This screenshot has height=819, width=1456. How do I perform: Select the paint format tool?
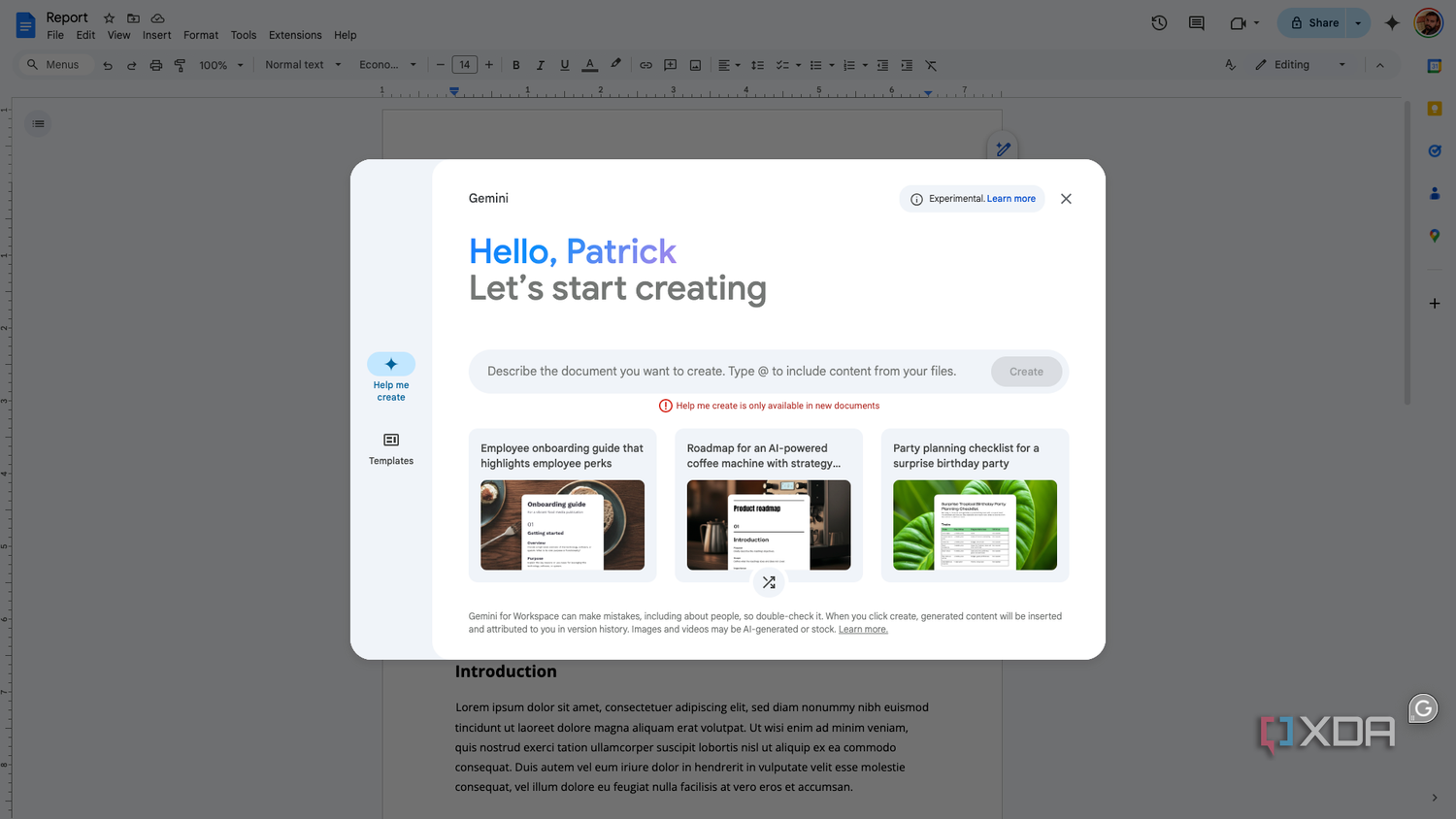[180, 65]
